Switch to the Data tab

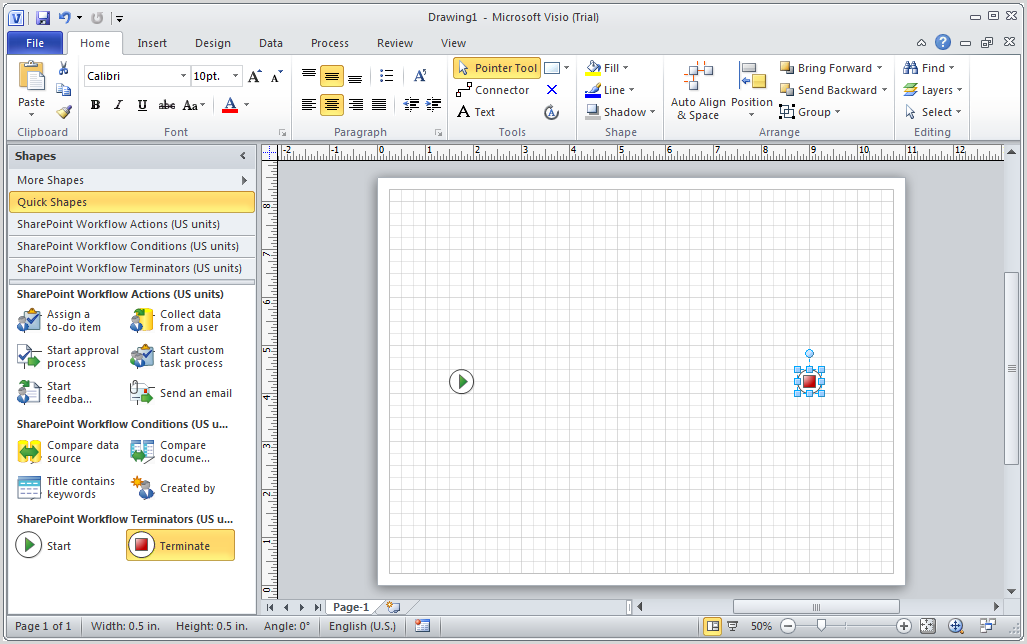tap(271, 43)
